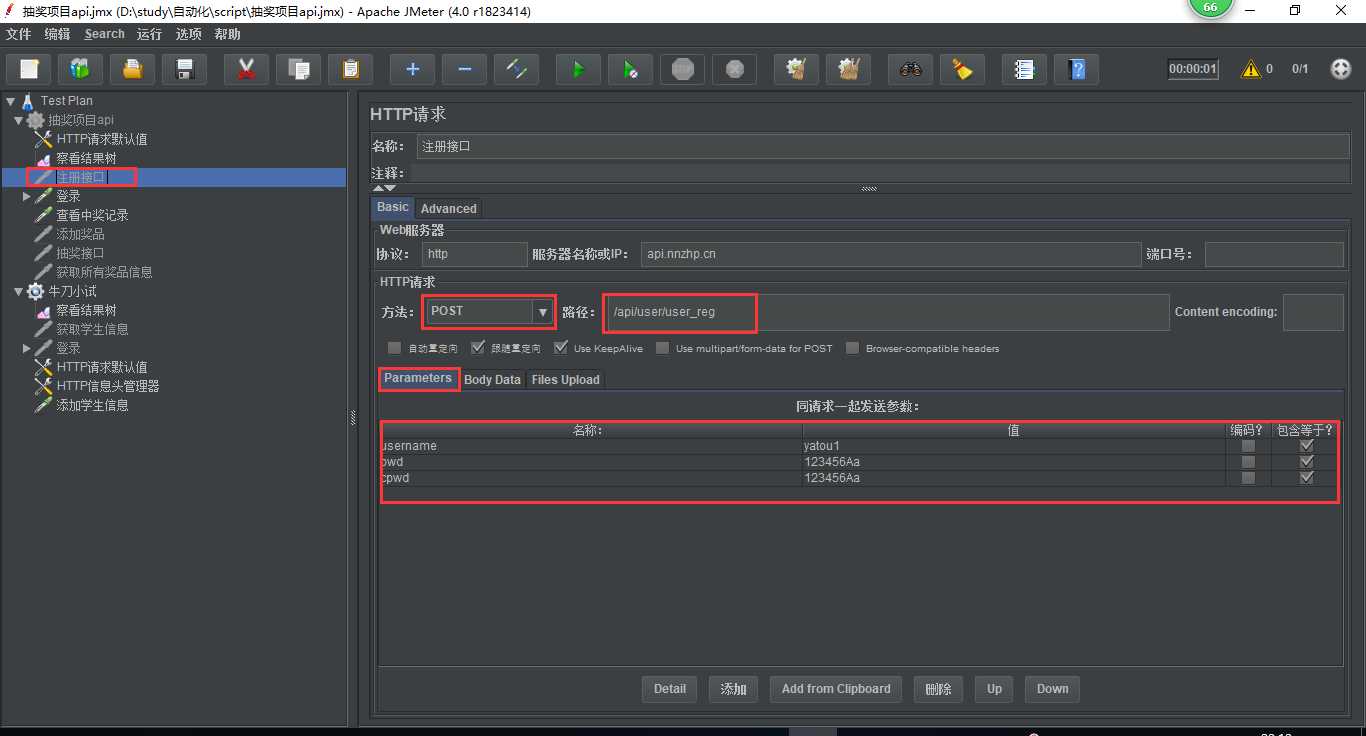Click Add from Clipboard button
Viewport: 1366px width, 736px height.
click(836, 689)
